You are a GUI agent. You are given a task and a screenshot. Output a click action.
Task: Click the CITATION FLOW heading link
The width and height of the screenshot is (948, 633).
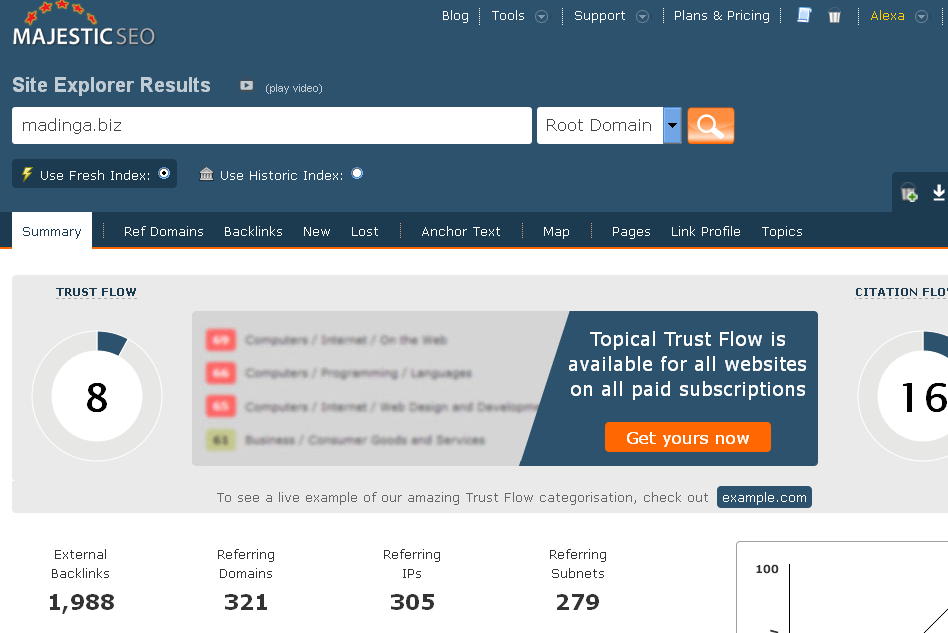click(x=901, y=292)
